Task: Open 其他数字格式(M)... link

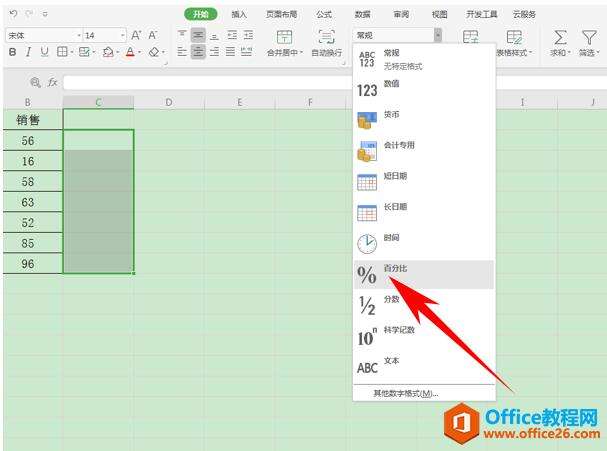Action: (x=405, y=394)
